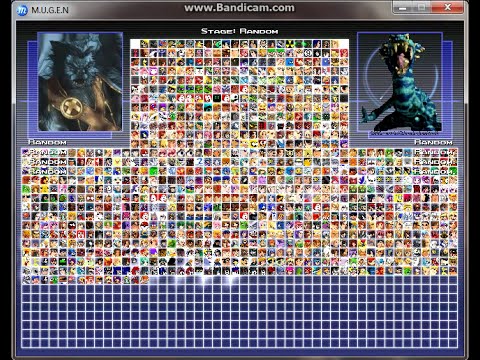Image resolution: width=480 pixels, height=360 pixels.
Task: Select the Beast character portrait on left
Action: click(80, 82)
